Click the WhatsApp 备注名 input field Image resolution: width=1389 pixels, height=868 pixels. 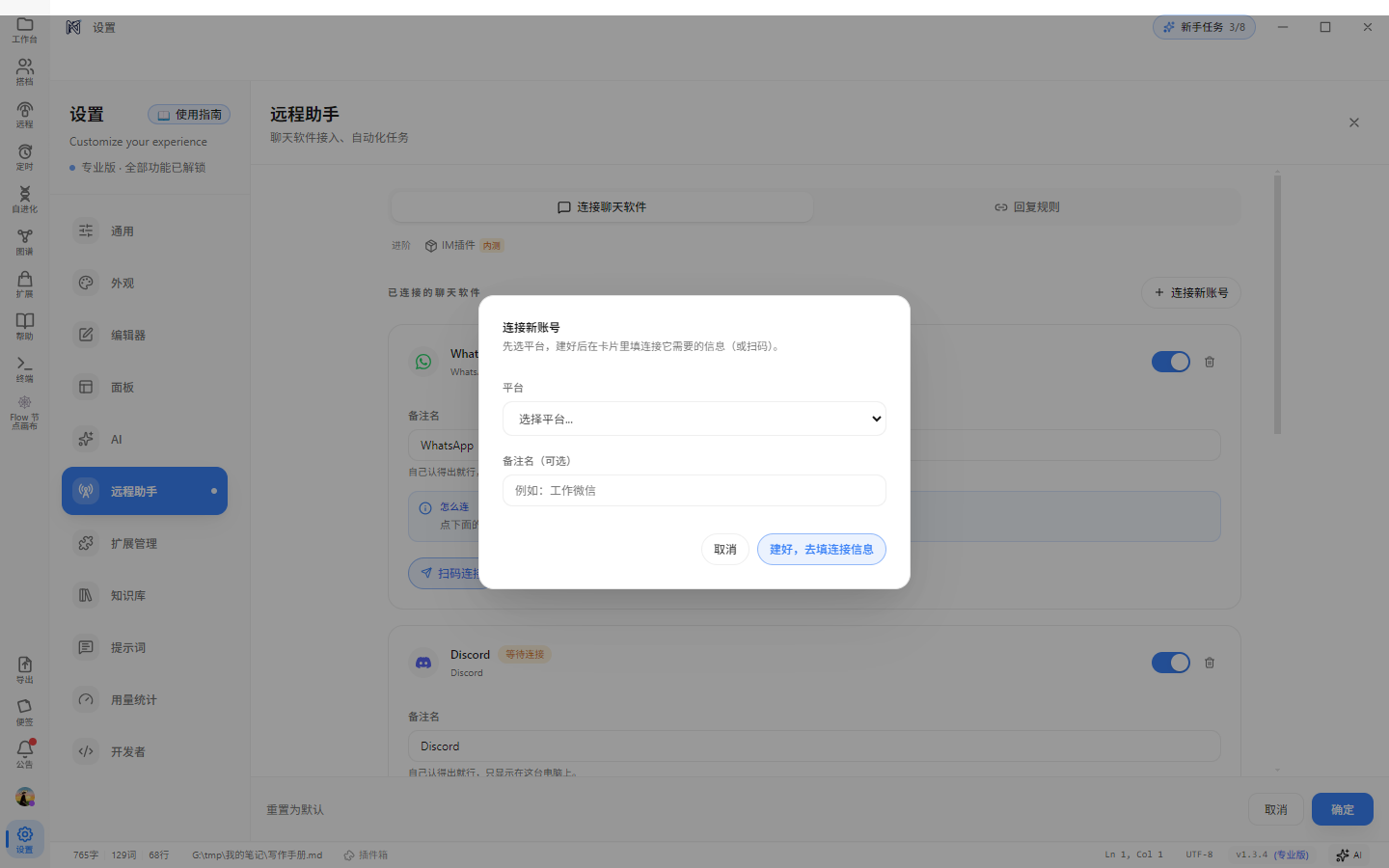click(x=814, y=446)
